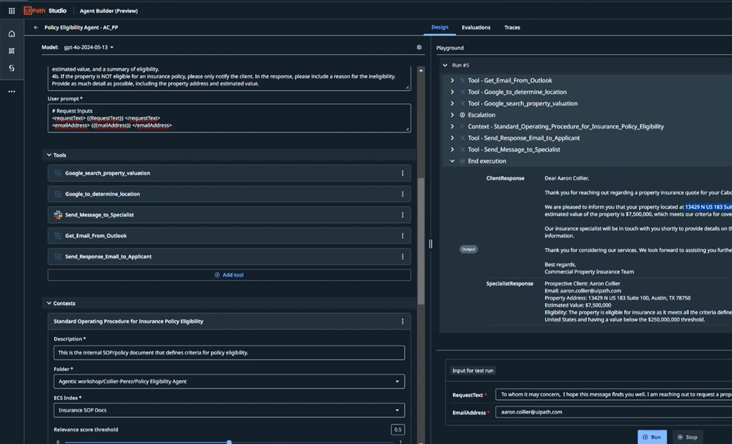Open the ECS Index dropdown Insurance SOP Docs
This screenshot has width=732, height=444.
pyautogui.click(x=229, y=410)
